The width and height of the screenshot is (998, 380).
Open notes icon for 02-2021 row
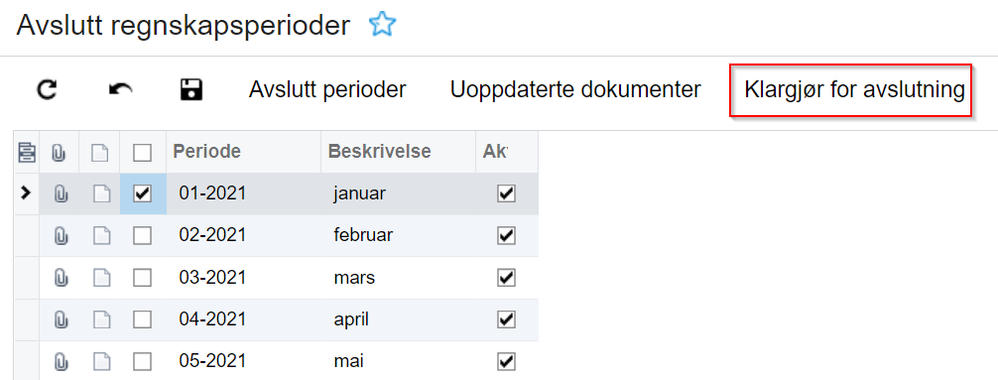tap(101, 236)
